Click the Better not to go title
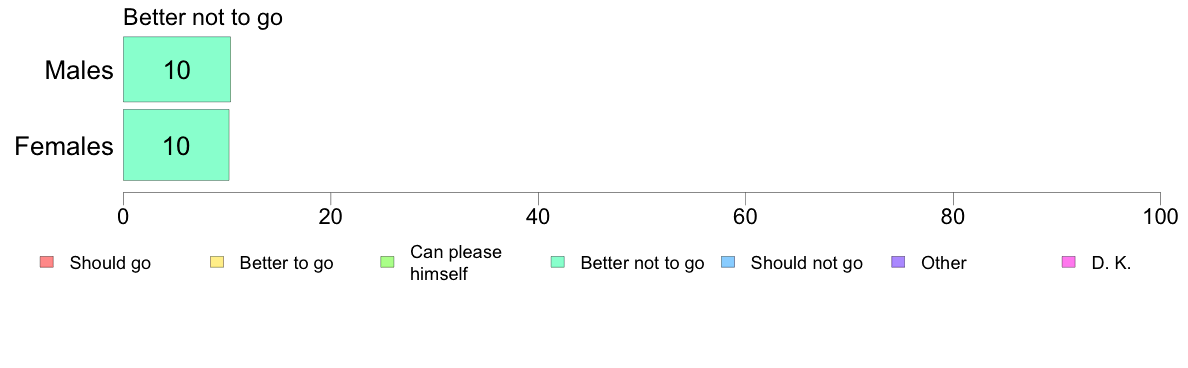 [203, 18]
